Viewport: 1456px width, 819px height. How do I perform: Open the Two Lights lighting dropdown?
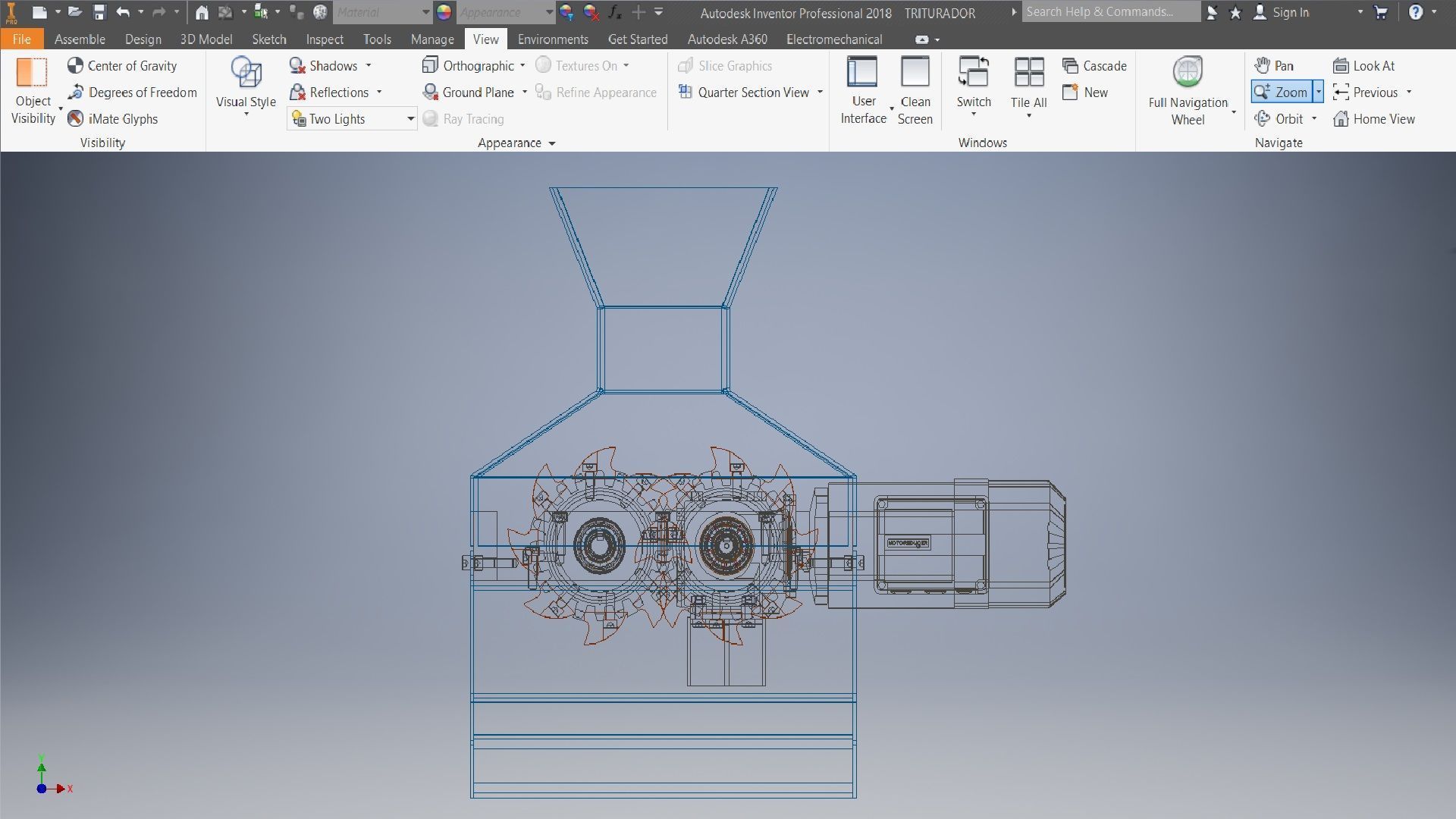(410, 119)
